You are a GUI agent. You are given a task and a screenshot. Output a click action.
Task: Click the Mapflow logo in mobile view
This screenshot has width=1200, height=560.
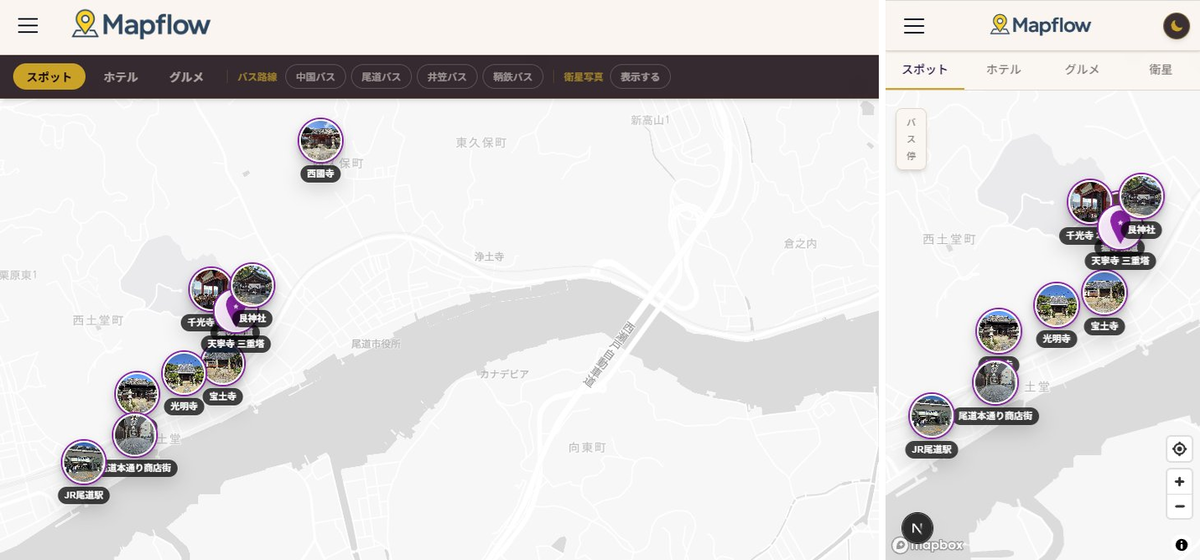point(1040,25)
